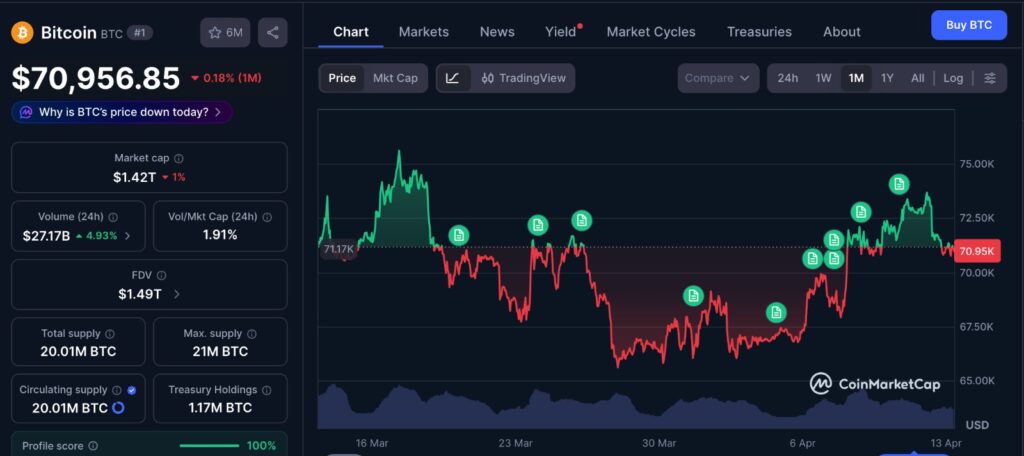The image size is (1024, 456).
Task: Switch chart to Price view
Action: tap(342, 78)
